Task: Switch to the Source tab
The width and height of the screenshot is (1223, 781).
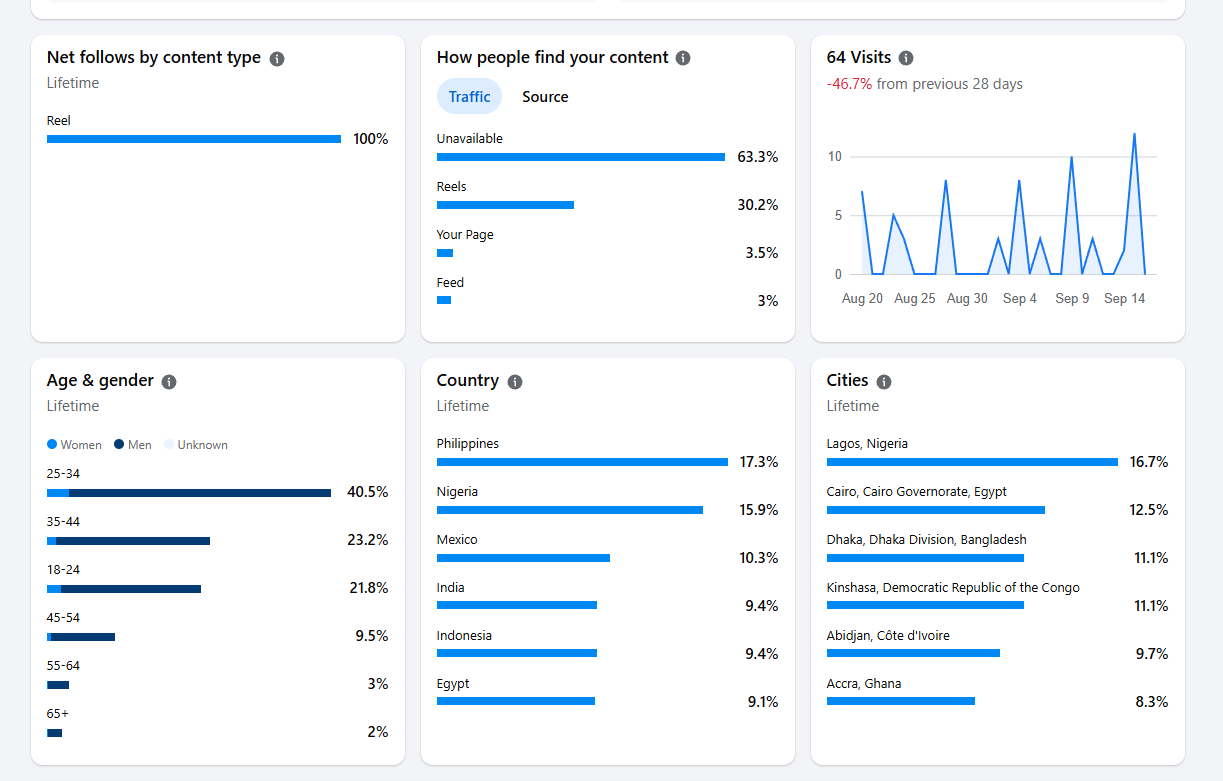Action: [545, 97]
